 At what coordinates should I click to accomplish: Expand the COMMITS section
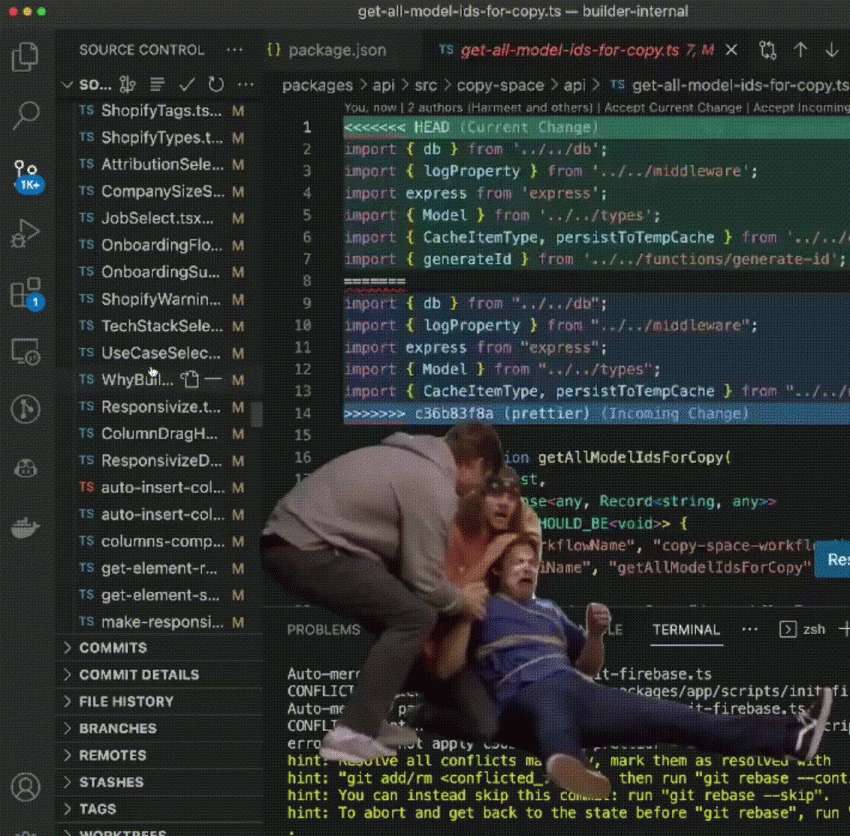pyautogui.click(x=112, y=648)
